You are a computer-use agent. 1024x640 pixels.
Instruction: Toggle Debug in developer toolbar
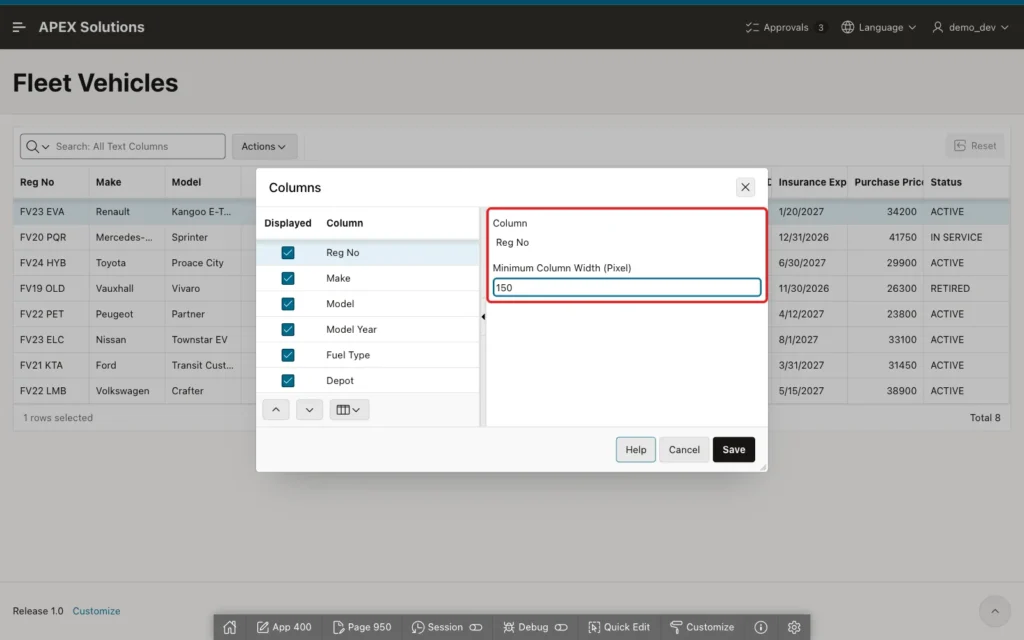535,627
